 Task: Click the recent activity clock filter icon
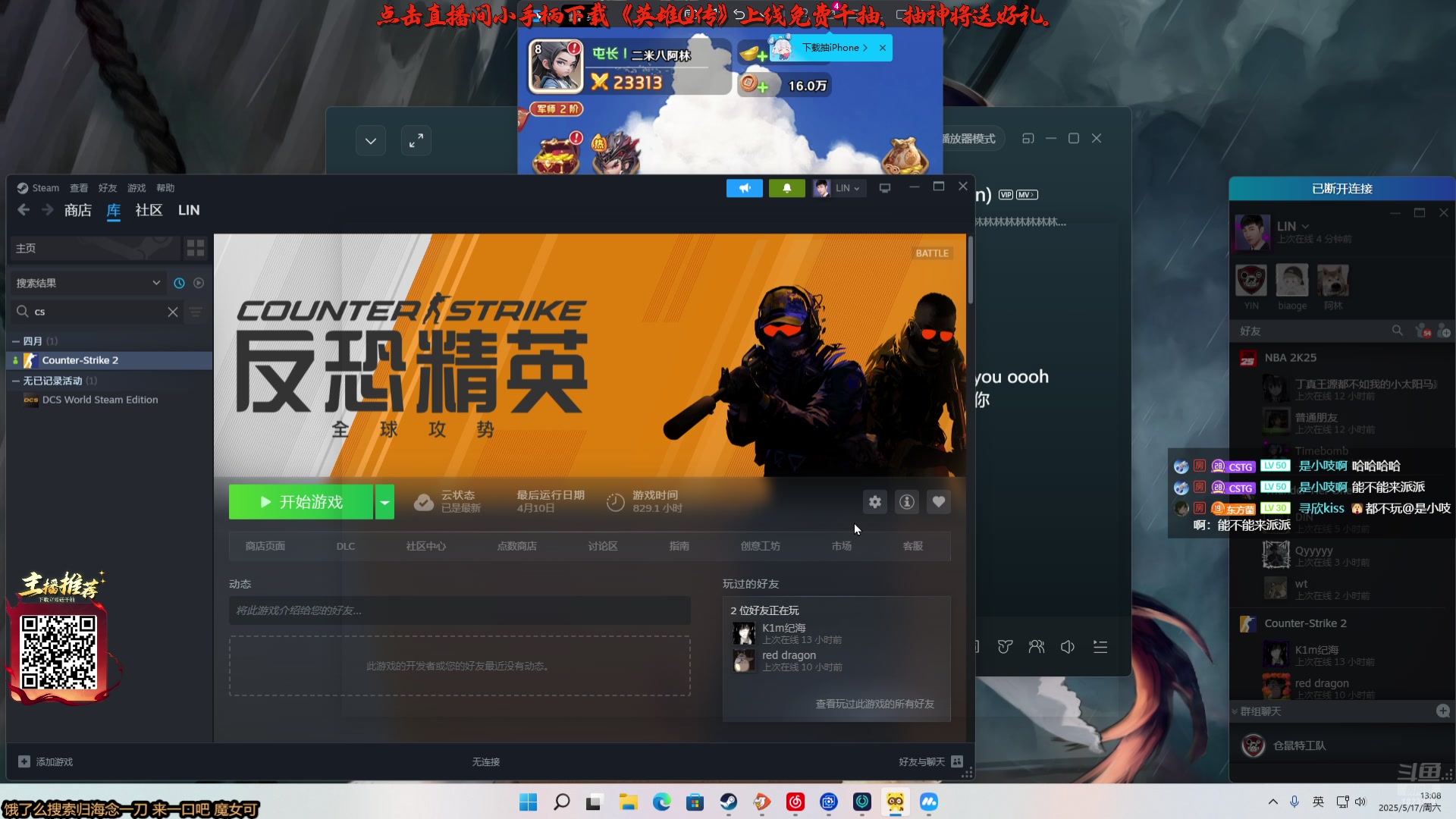tap(179, 283)
